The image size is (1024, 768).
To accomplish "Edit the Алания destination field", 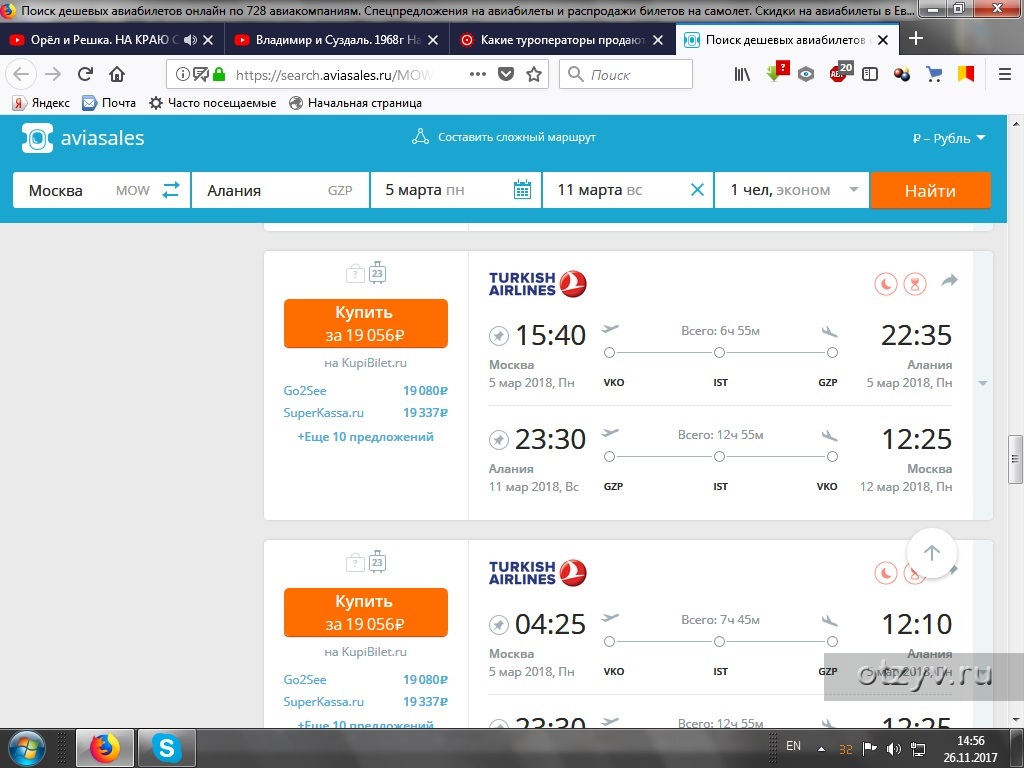I will (280, 191).
